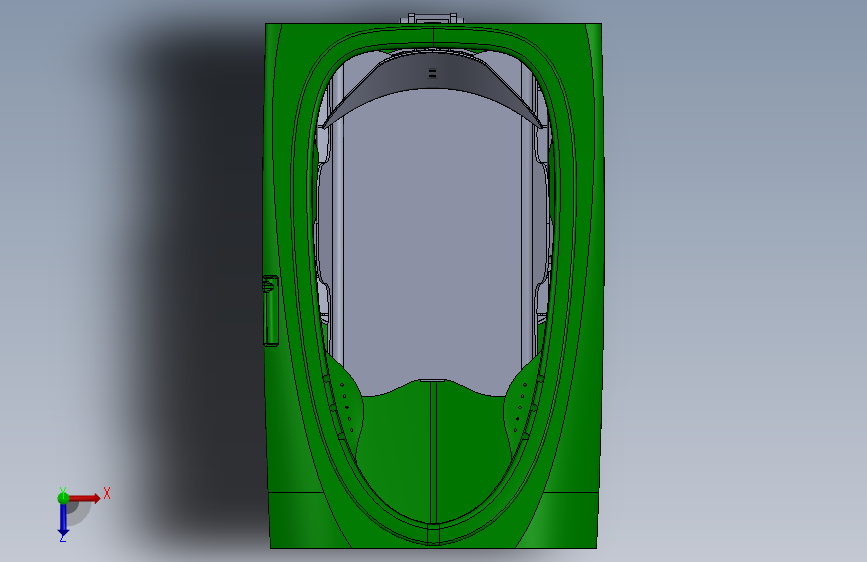Click the red X axis arrow of the triad
Image resolution: width=867 pixels, height=562 pixels.
click(x=85, y=498)
